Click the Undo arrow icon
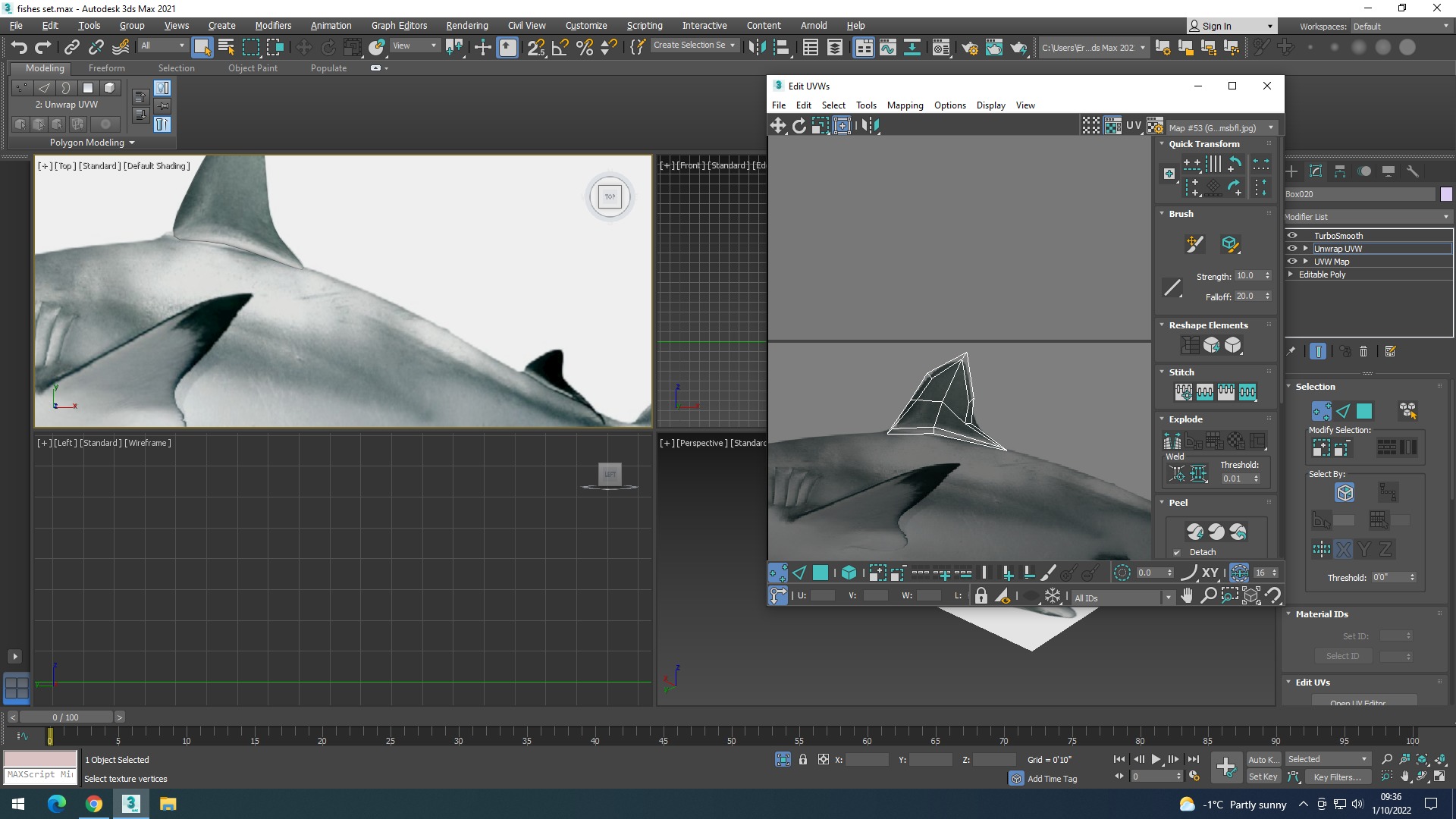The height and width of the screenshot is (819, 1456). 19,47
